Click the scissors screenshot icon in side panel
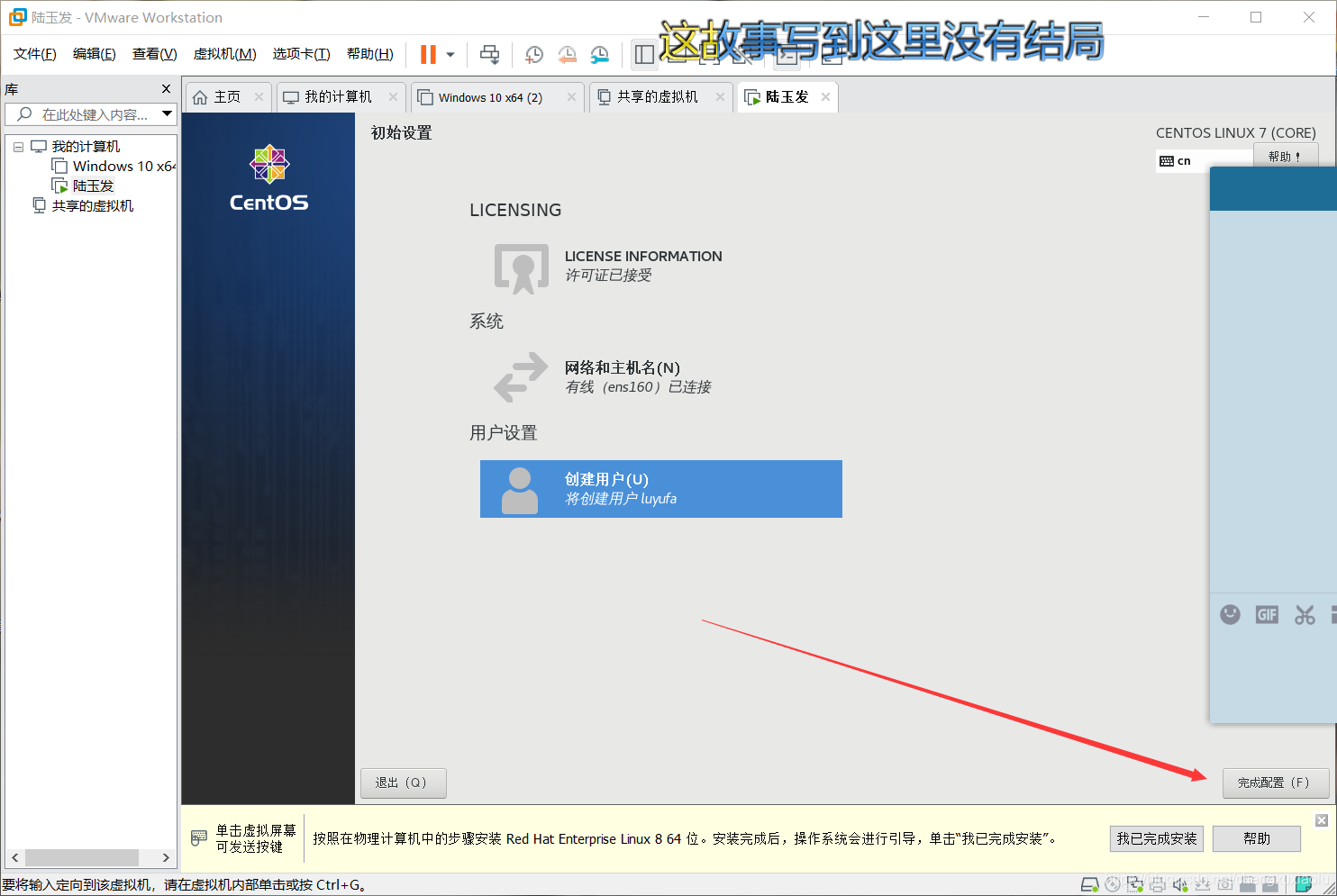Screen dimensions: 1337x896 pos(1305,614)
